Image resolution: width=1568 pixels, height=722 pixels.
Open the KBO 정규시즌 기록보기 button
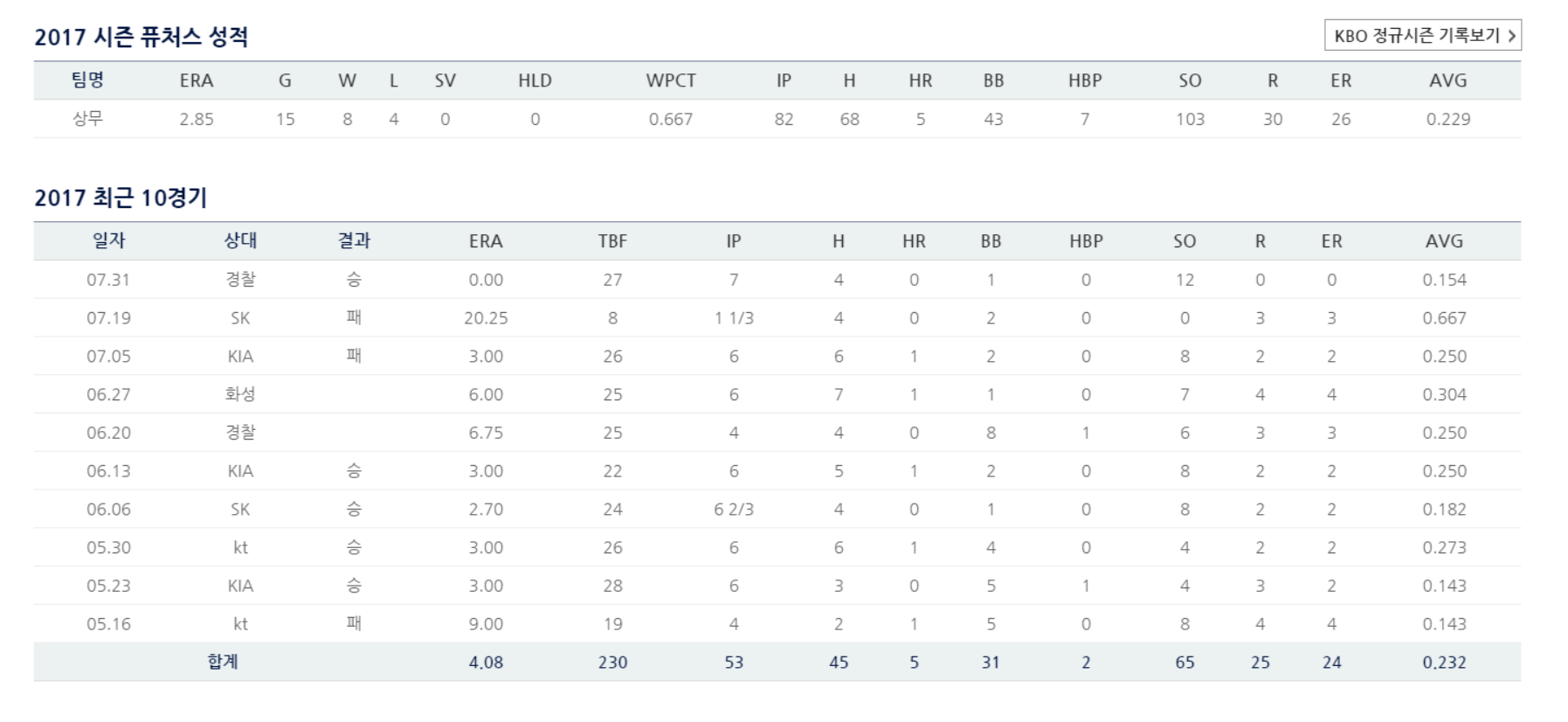(1421, 36)
